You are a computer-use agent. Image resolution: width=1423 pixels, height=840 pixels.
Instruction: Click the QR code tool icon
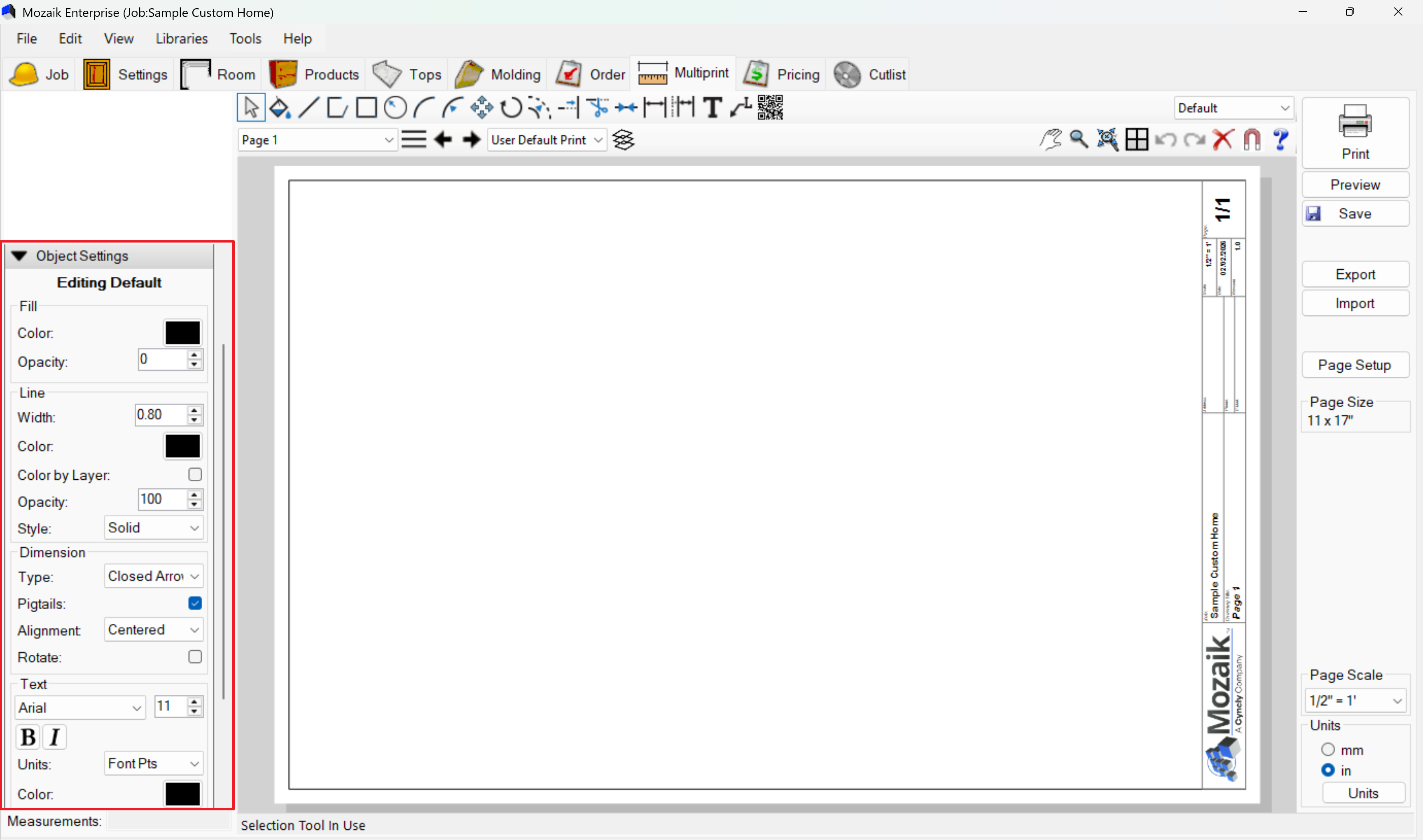(770, 107)
